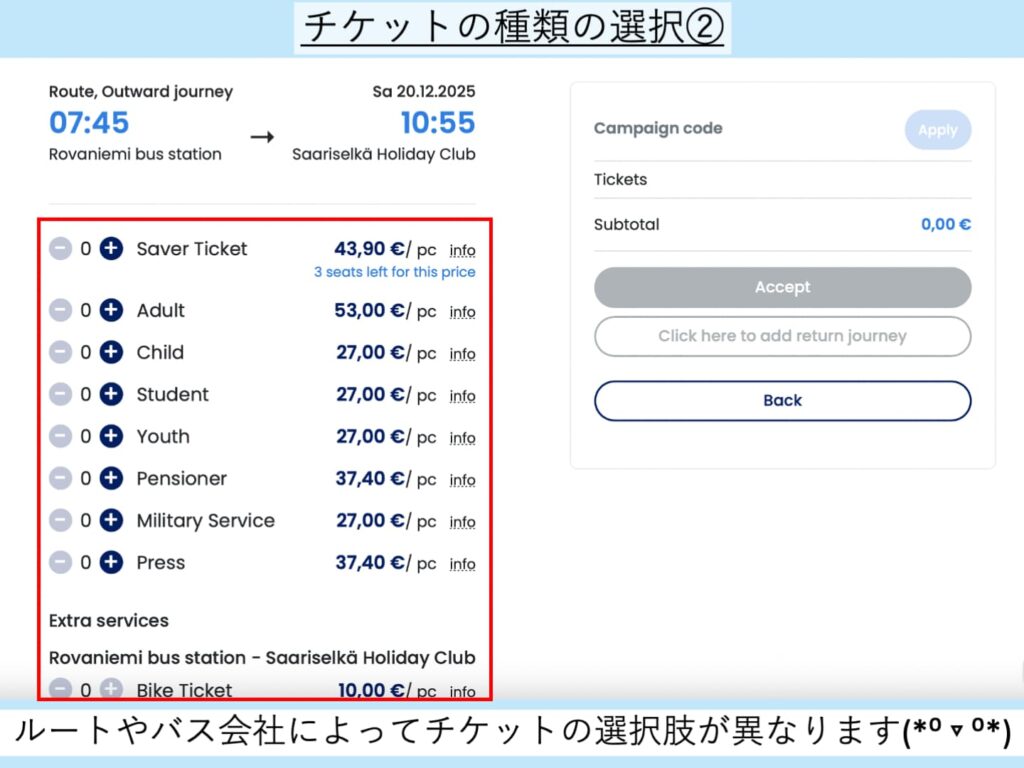The height and width of the screenshot is (768, 1024).
Task: Go back using the Back button
Action: (x=782, y=400)
